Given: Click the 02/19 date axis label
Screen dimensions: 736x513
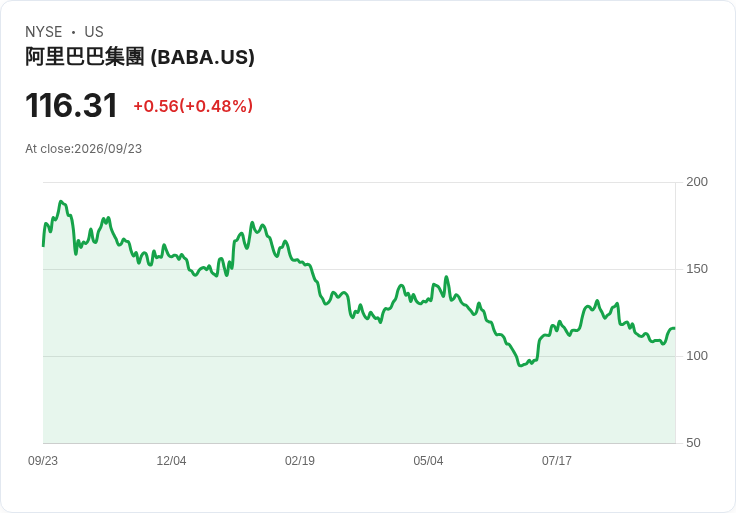Looking at the screenshot, I should point(299,460).
